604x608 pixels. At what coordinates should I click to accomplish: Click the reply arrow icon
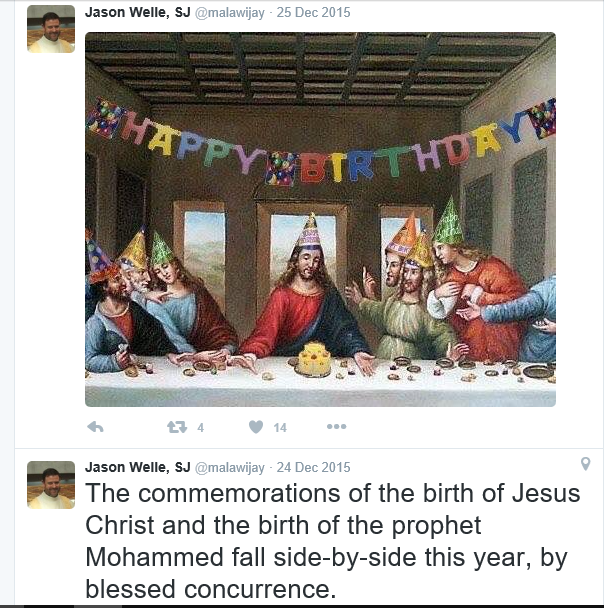(96, 427)
